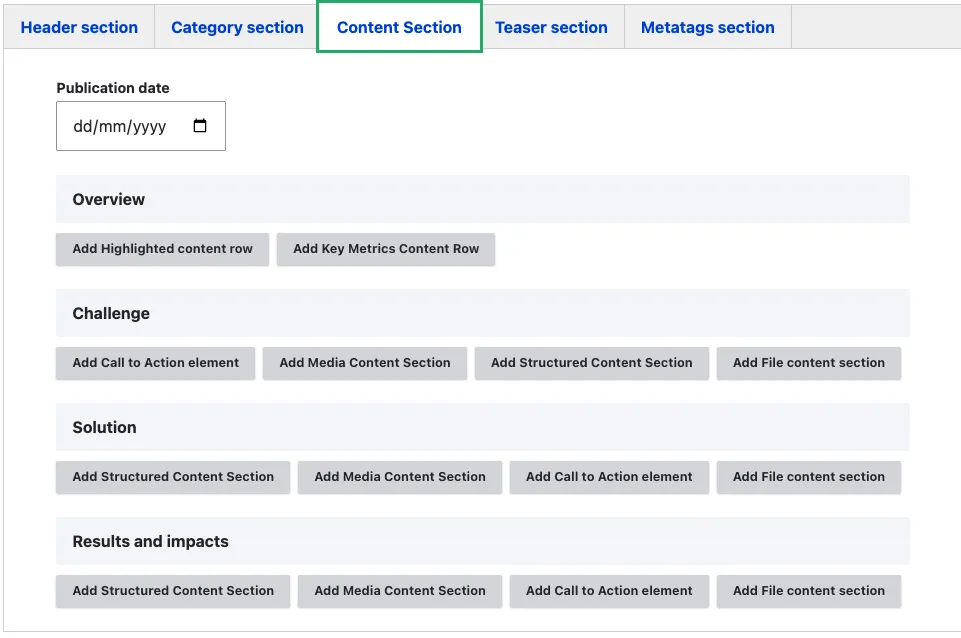Add Call to Action element under Solution
The height and width of the screenshot is (638, 961).
[609, 477]
